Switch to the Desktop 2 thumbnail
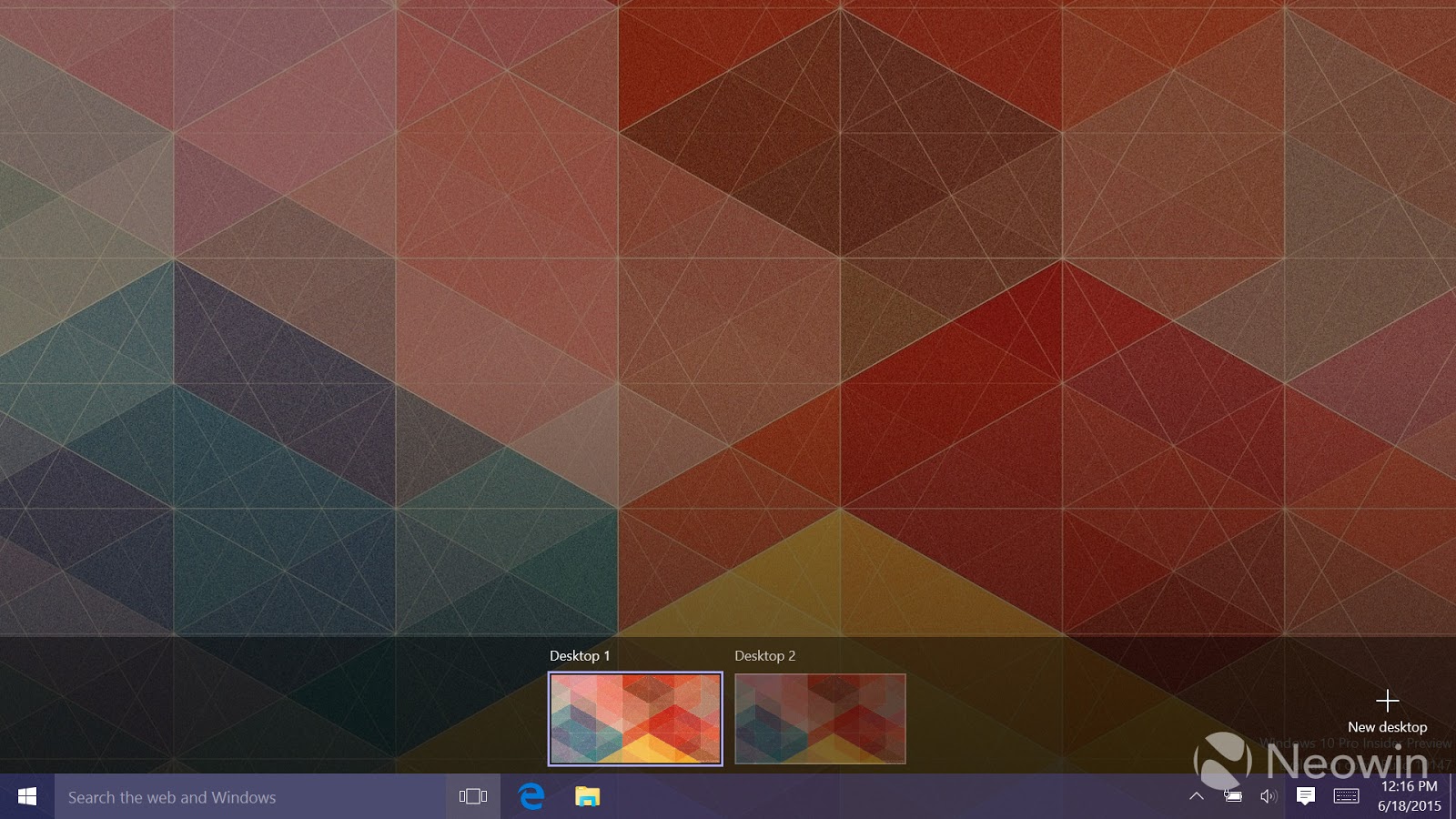The image size is (1456, 819). coord(820,719)
